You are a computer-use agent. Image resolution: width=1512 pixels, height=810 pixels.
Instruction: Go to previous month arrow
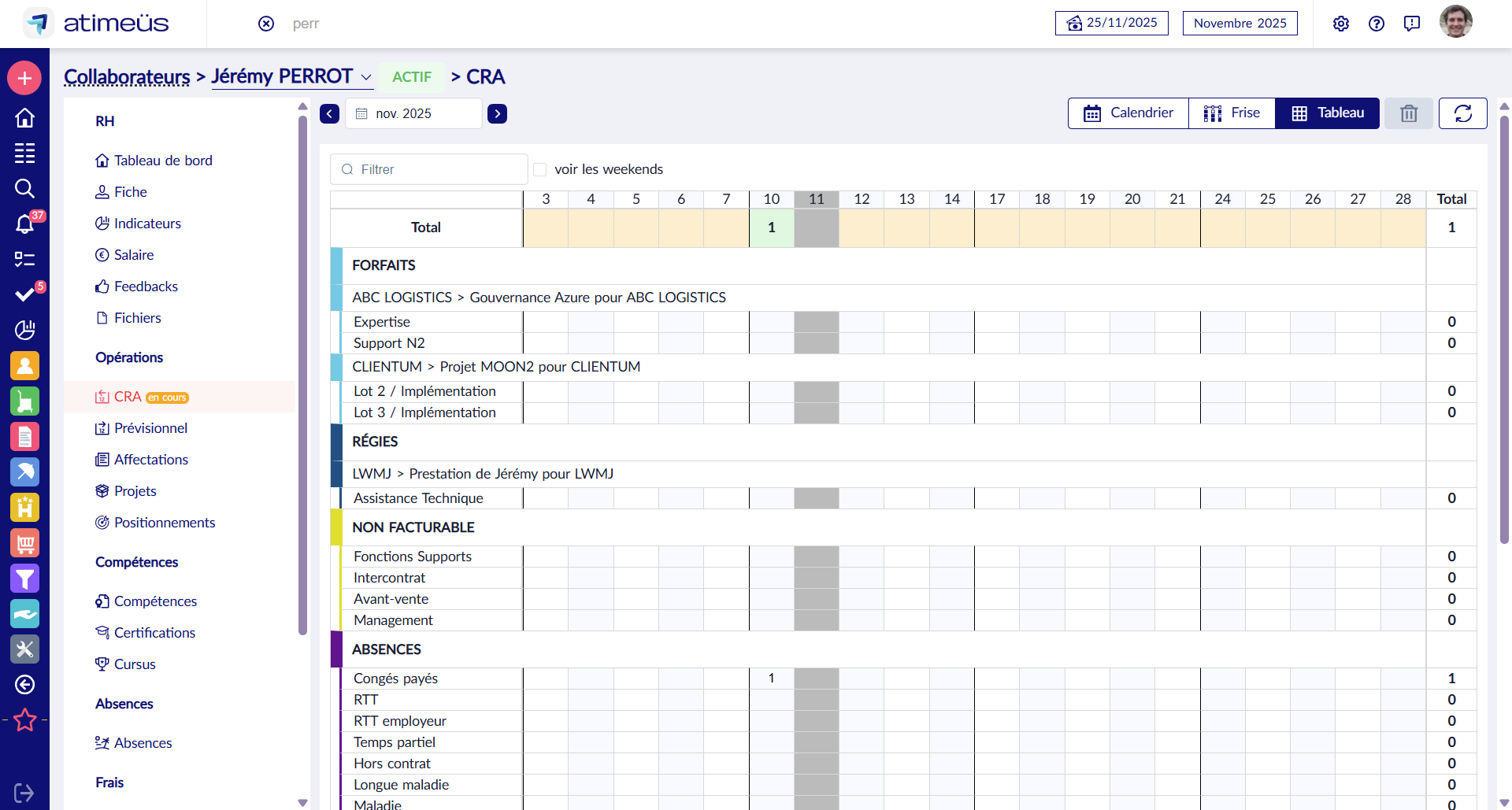[329, 113]
